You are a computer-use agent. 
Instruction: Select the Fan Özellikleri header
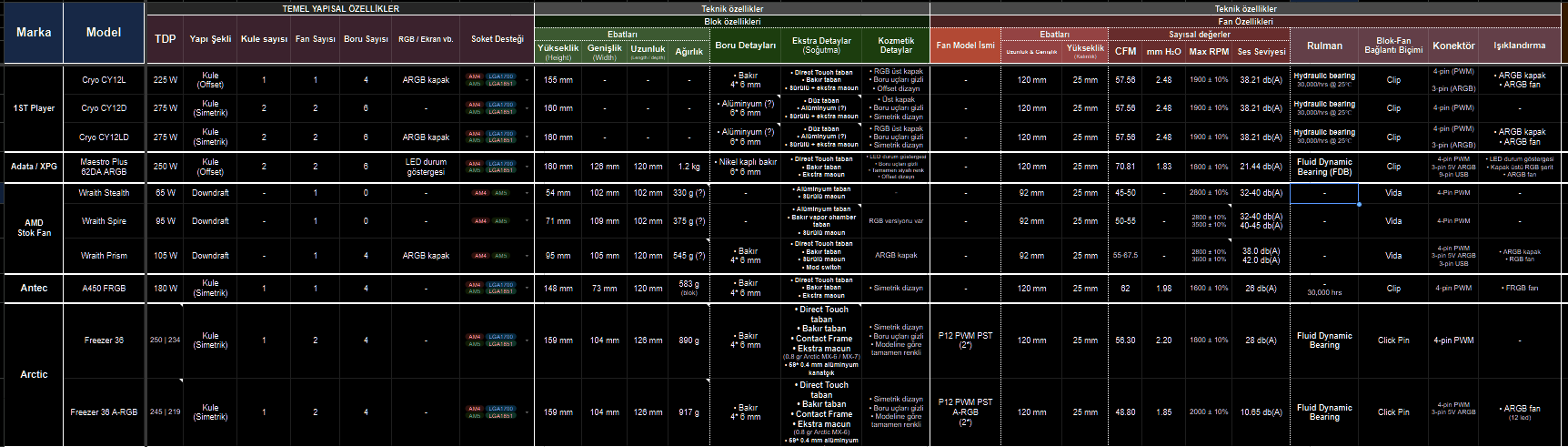point(1246,22)
